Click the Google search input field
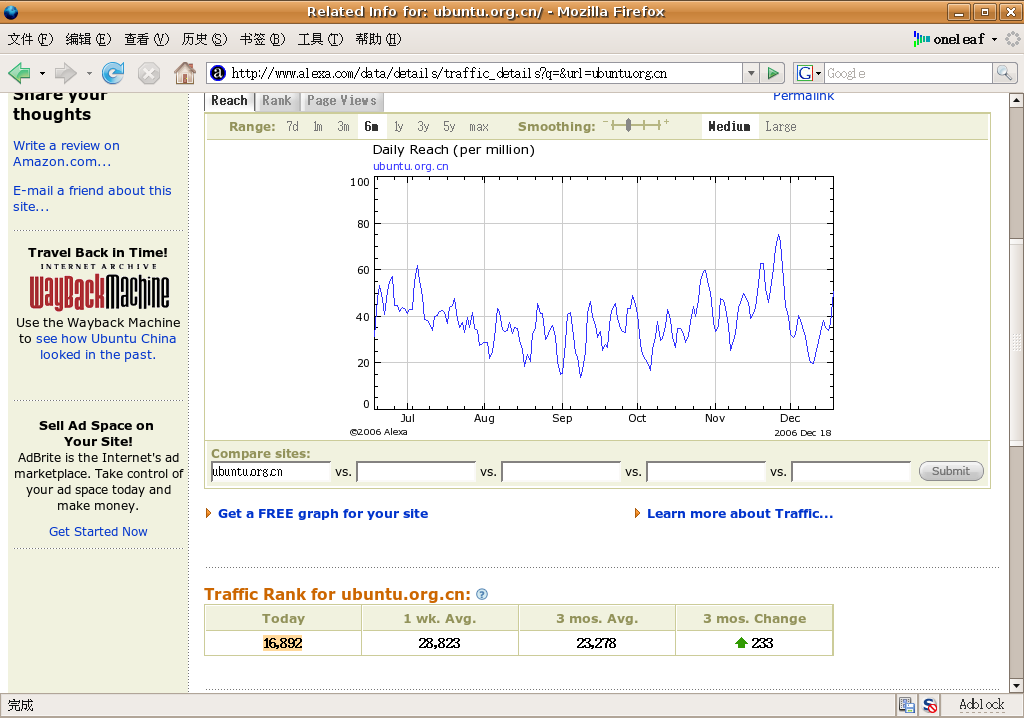The width and height of the screenshot is (1024, 718). click(908, 73)
